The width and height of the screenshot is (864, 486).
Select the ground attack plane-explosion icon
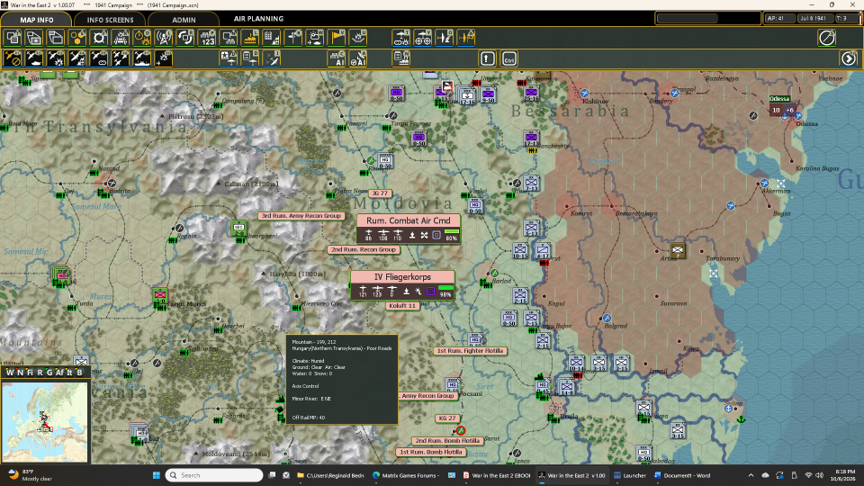[x=56, y=58]
